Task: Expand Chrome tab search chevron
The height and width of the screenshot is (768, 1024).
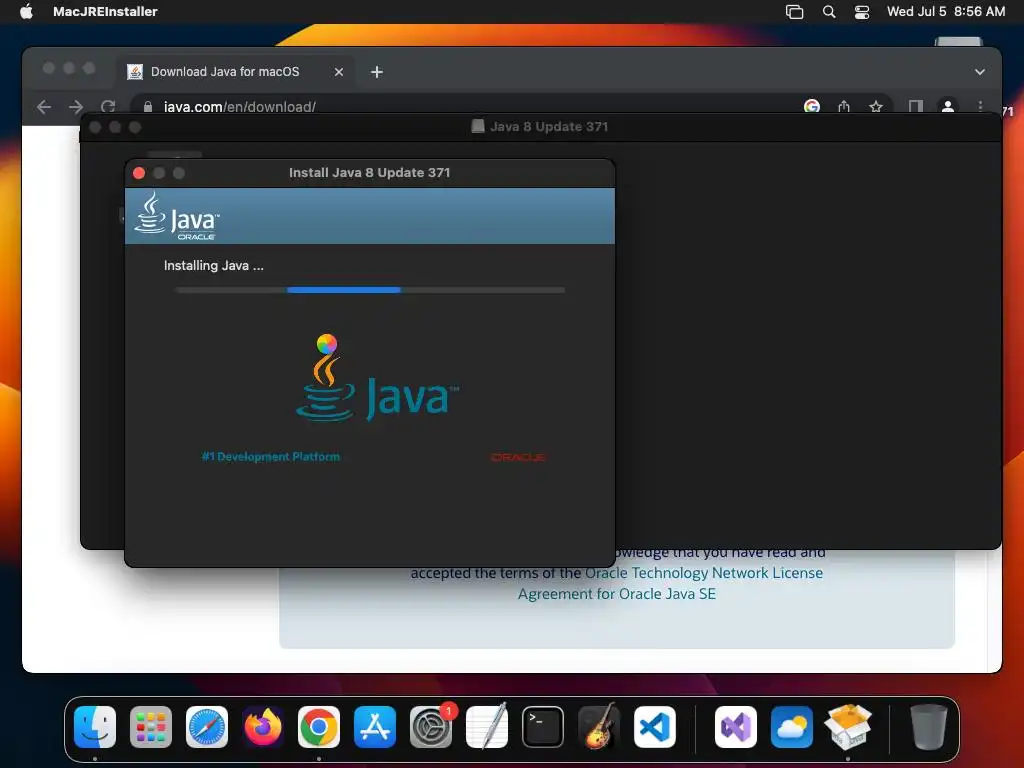Action: click(980, 72)
